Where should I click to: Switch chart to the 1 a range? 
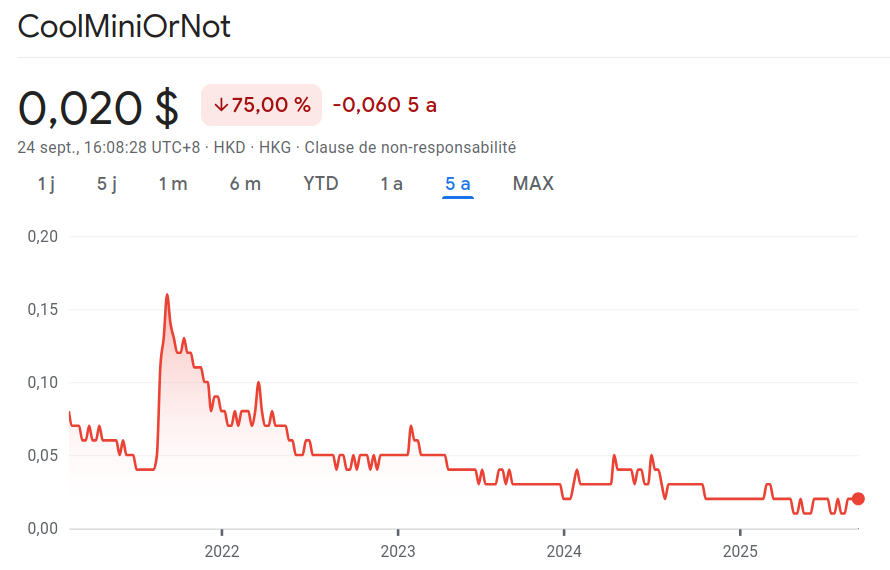391,184
